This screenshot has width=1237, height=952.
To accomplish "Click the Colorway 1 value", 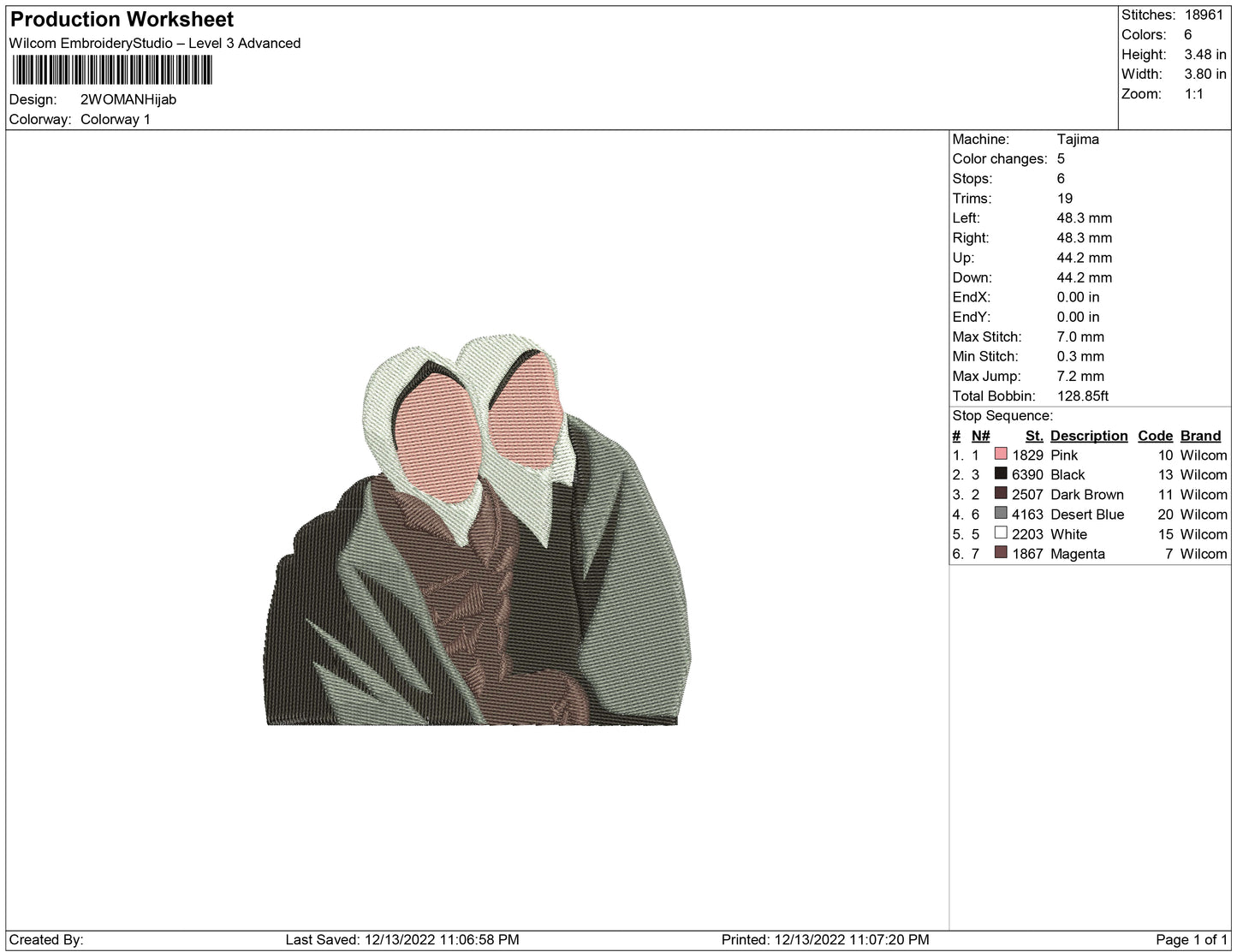I will point(116,119).
